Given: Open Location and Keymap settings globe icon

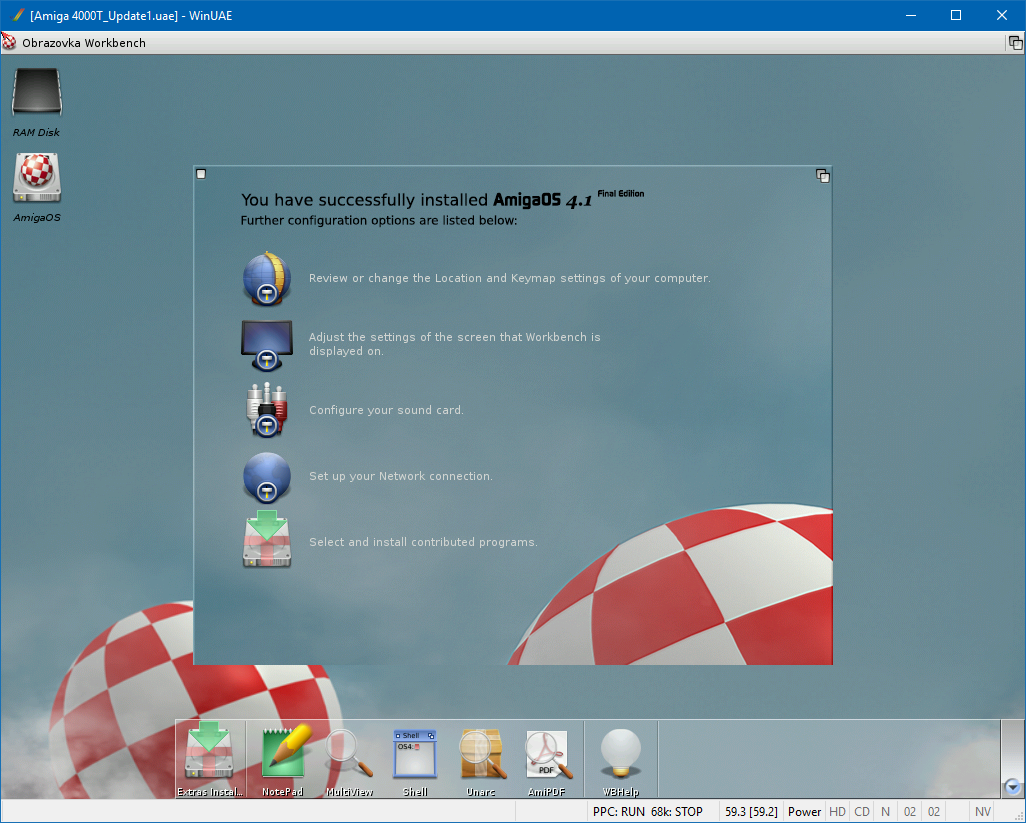Looking at the screenshot, I should point(266,278).
